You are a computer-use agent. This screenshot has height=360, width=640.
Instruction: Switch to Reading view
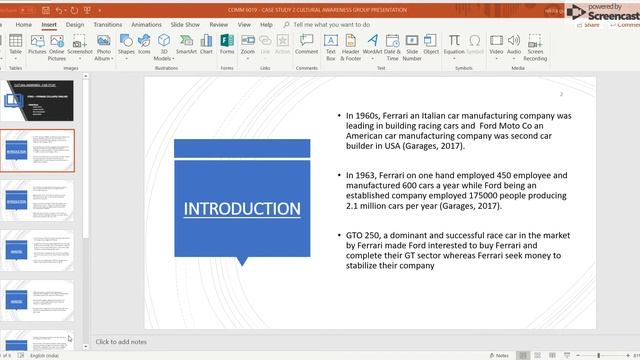pyautogui.click(x=552, y=356)
